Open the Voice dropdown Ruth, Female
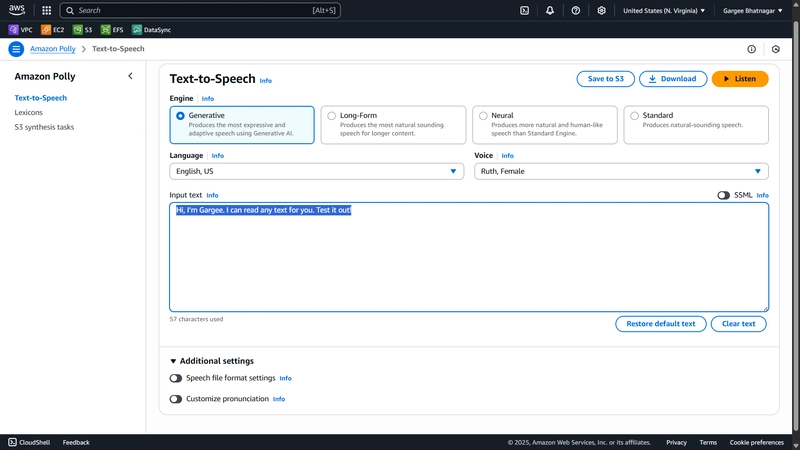800x450 pixels. (621, 171)
